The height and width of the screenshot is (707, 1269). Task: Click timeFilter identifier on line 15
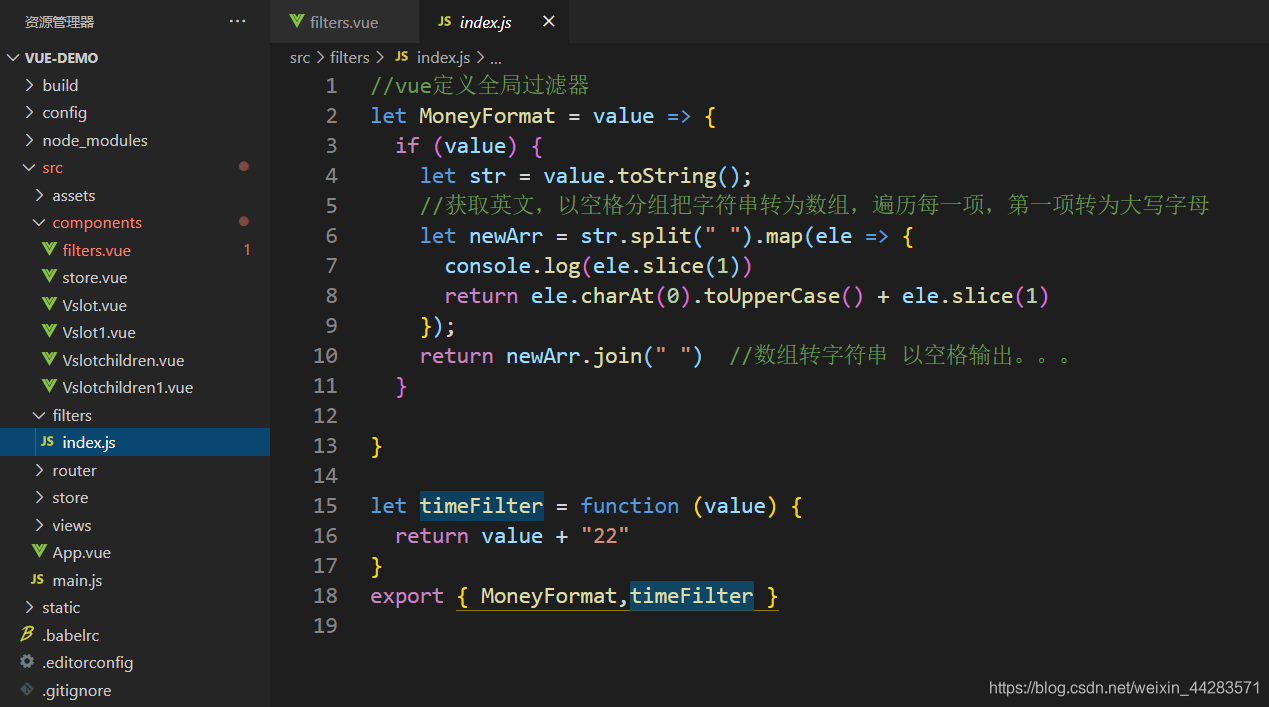481,506
